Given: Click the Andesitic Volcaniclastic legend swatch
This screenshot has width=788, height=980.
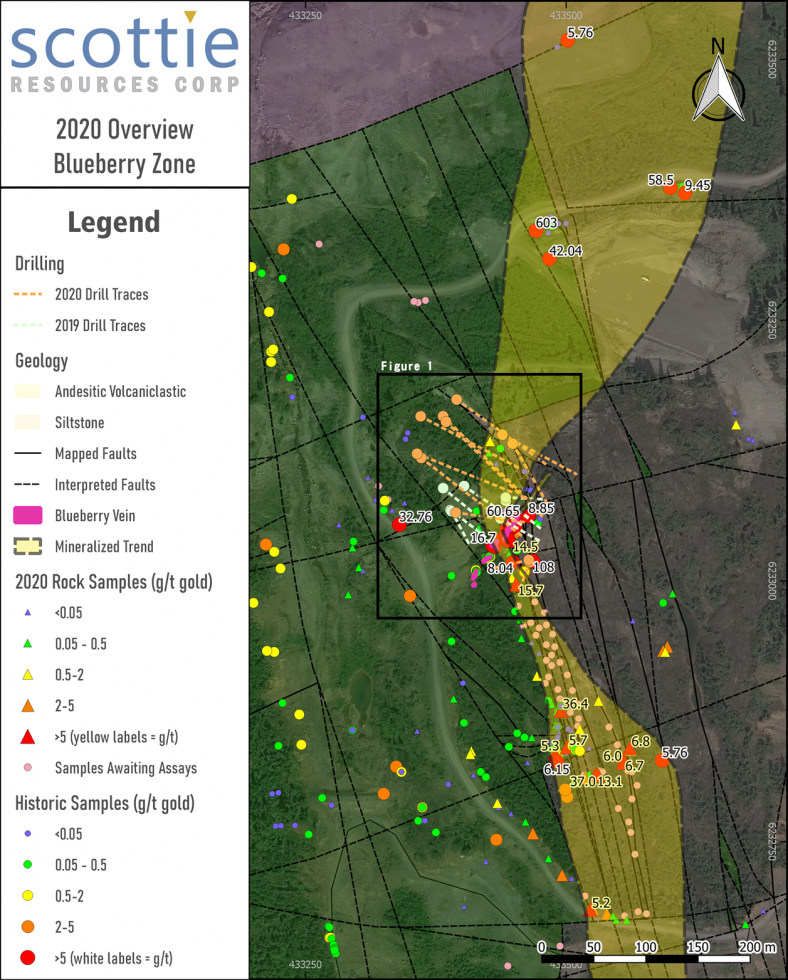Looking at the screenshot, I should click(x=29, y=392).
